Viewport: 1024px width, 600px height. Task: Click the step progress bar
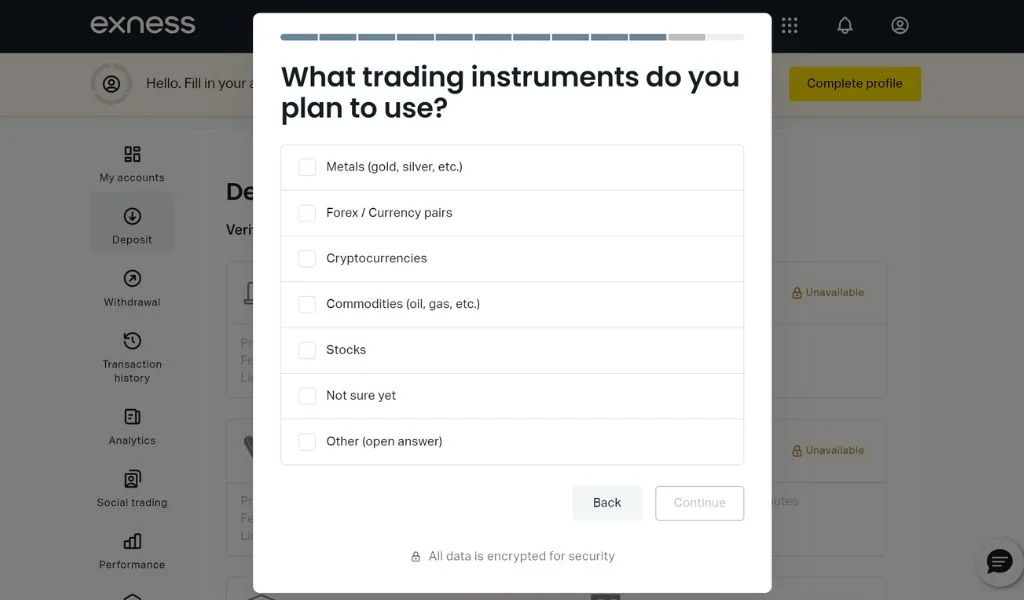click(512, 37)
